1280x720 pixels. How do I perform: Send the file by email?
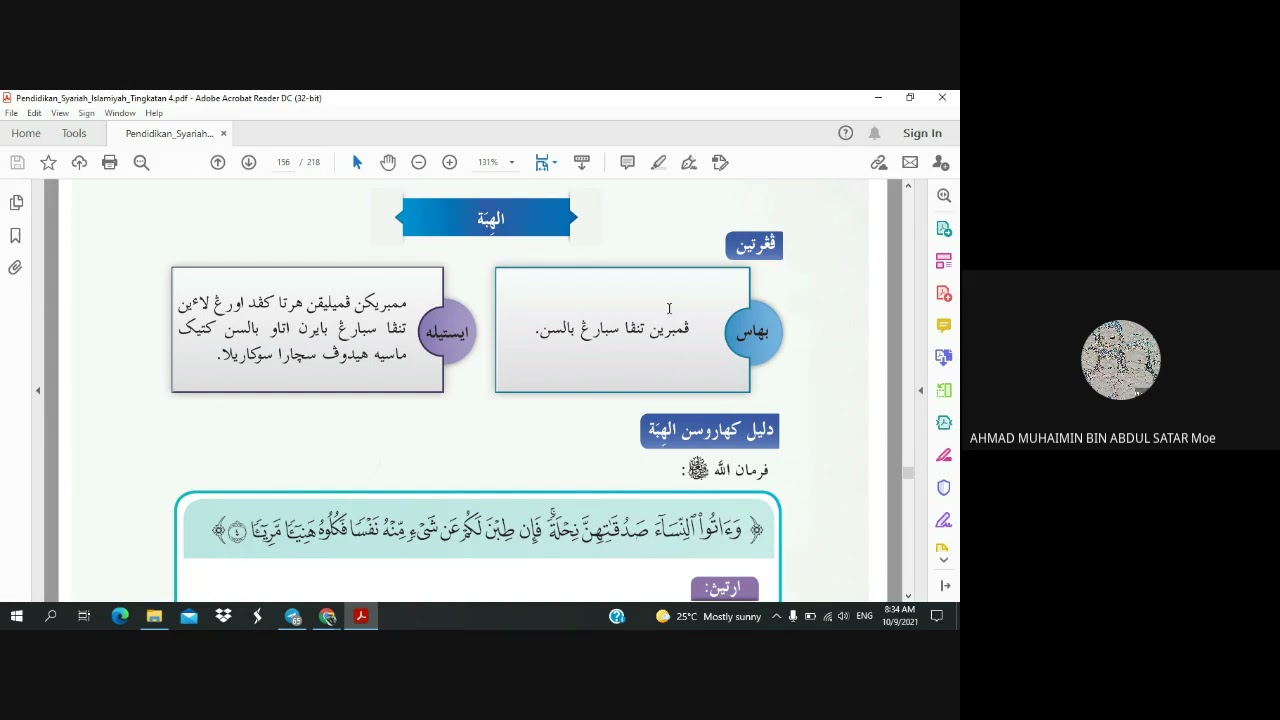point(910,162)
